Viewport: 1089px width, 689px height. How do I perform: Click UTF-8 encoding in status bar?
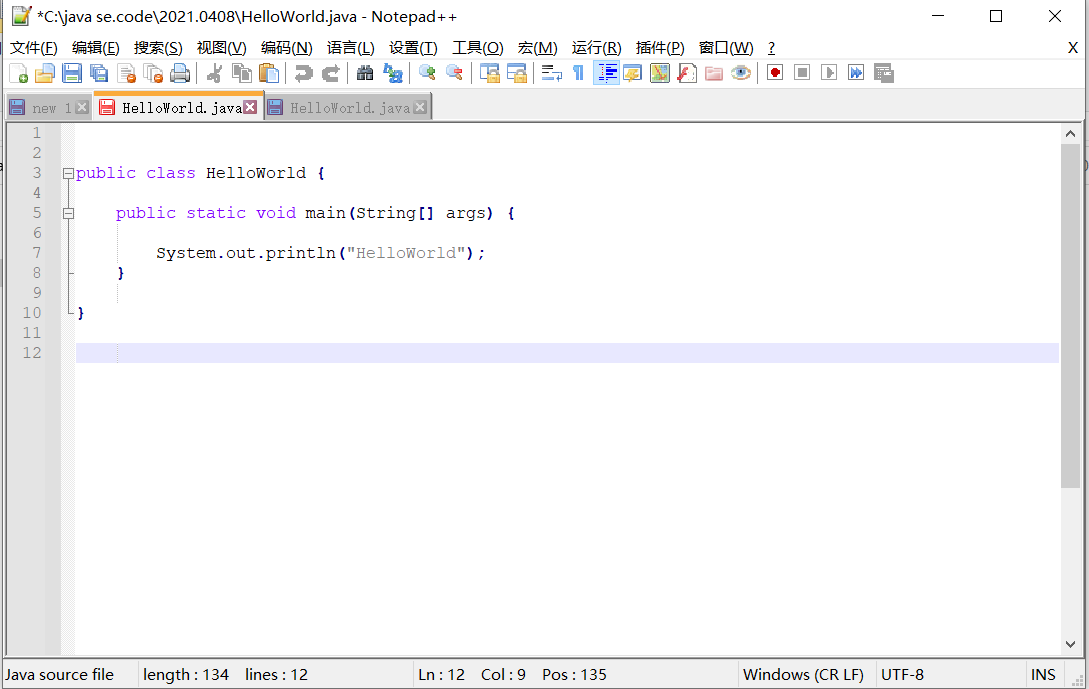coord(902,674)
